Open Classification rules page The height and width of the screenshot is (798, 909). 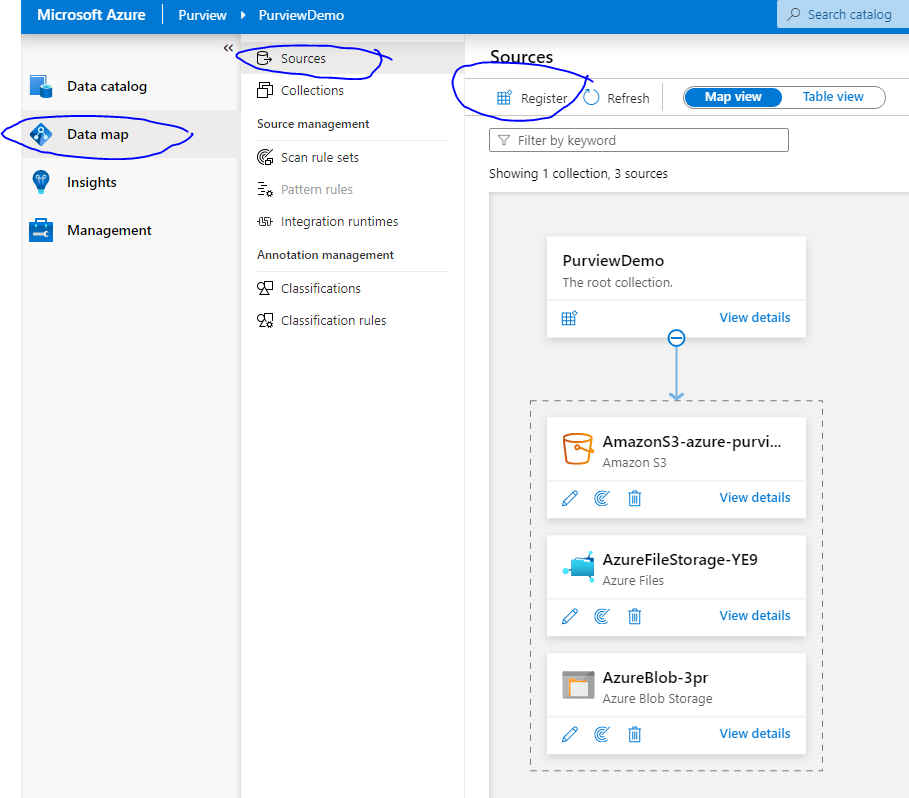pyautogui.click(x=352, y=320)
